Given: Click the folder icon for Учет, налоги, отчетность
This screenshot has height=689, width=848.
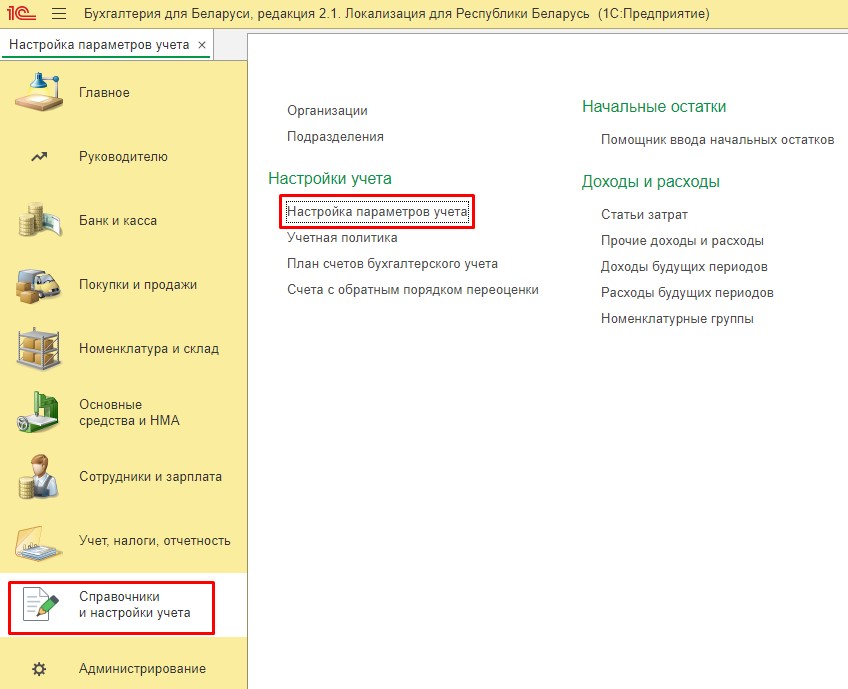Looking at the screenshot, I should click(x=39, y=542).
